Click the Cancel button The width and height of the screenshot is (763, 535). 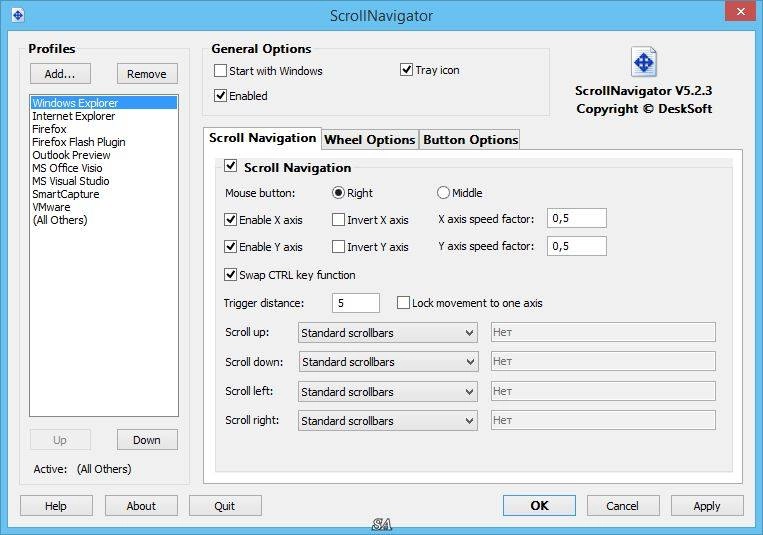tap(623, 506)
